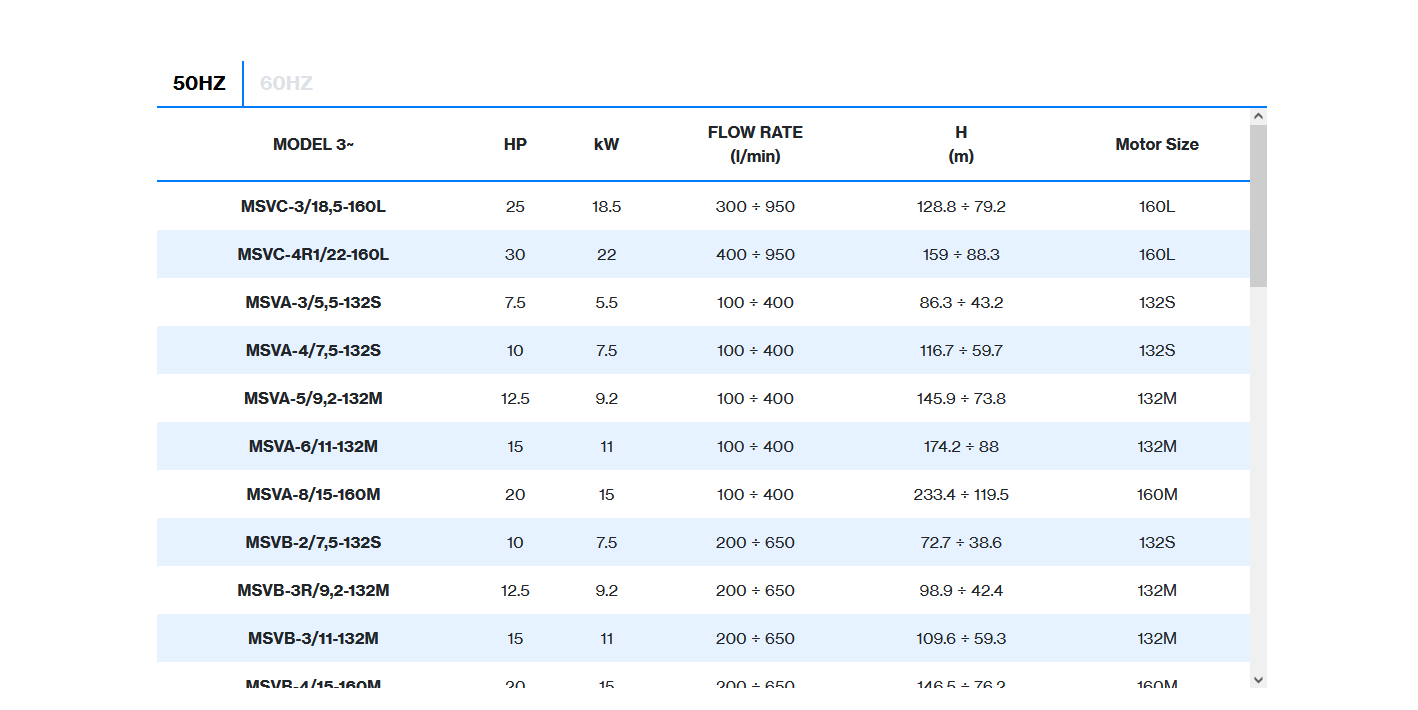Viewport: 1418px width, 710px height.
Task: Switch to the 60HZ tab
Action: coord(286,83)
